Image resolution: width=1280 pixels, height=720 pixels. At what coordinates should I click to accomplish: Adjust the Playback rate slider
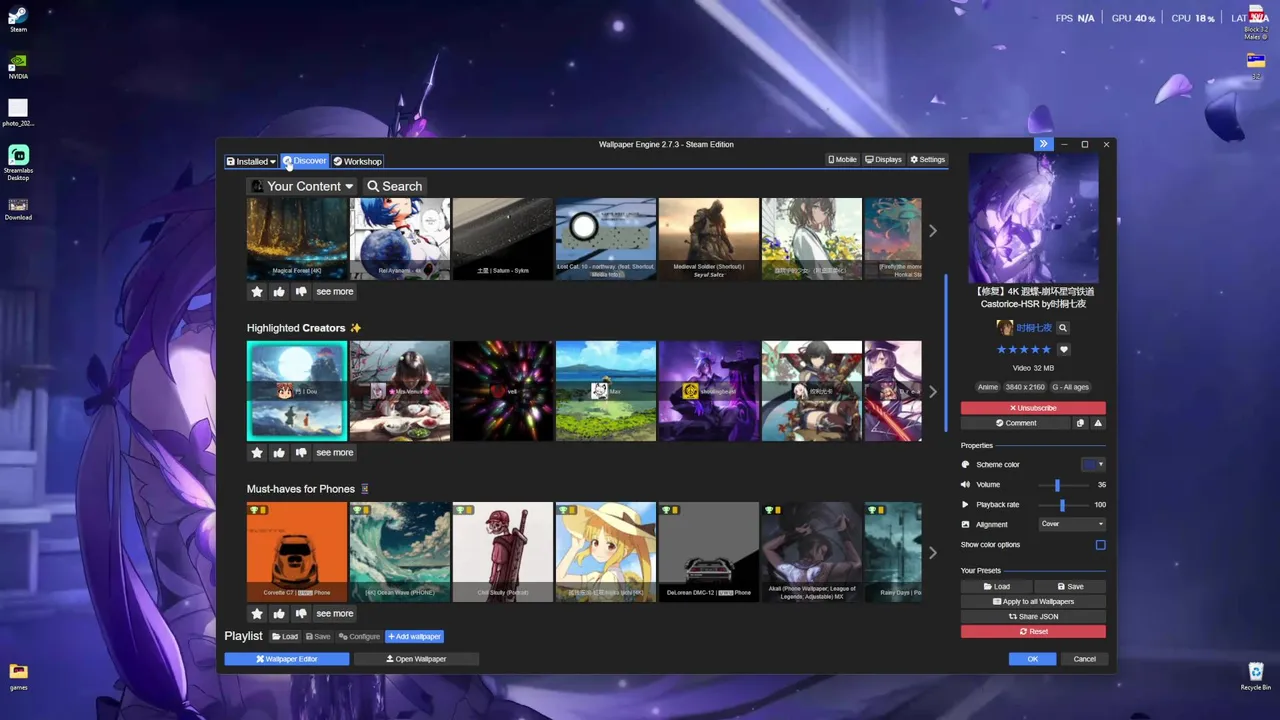(x=1062, y=505)
